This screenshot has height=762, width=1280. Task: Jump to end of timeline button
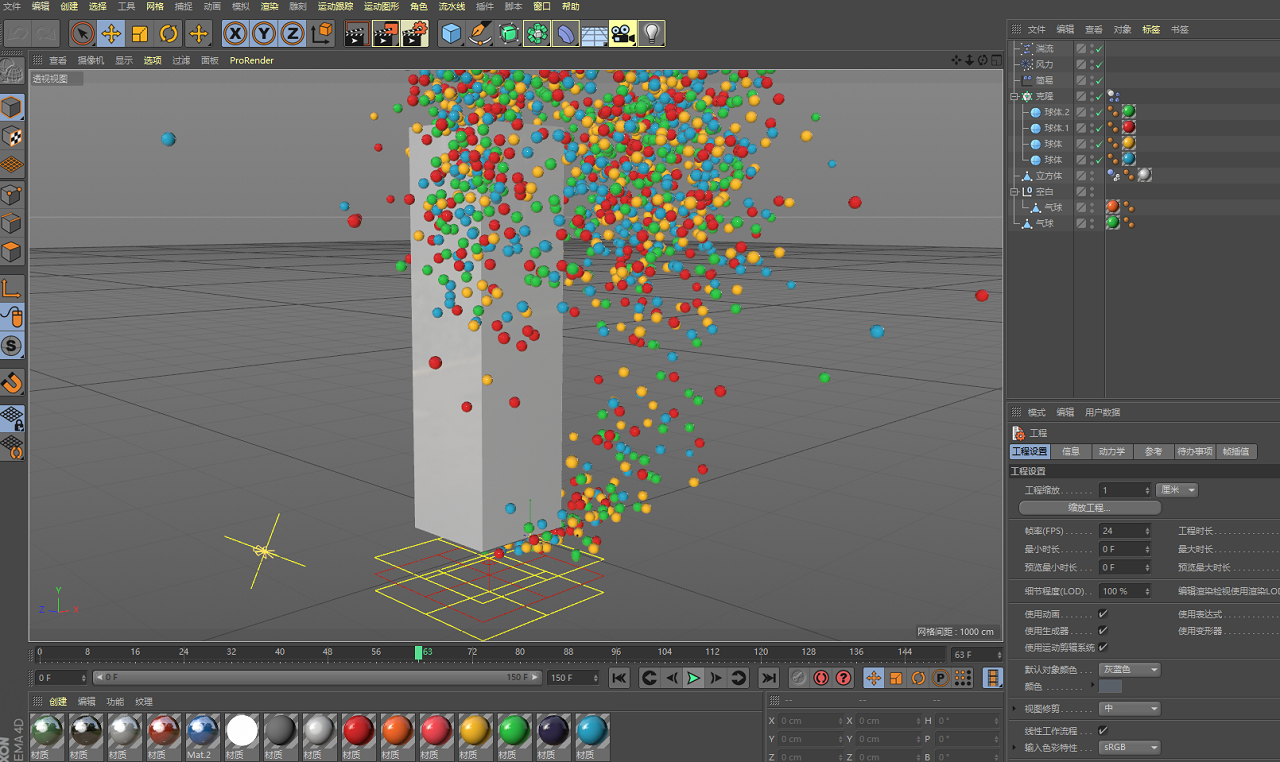(x=767, y=678)
